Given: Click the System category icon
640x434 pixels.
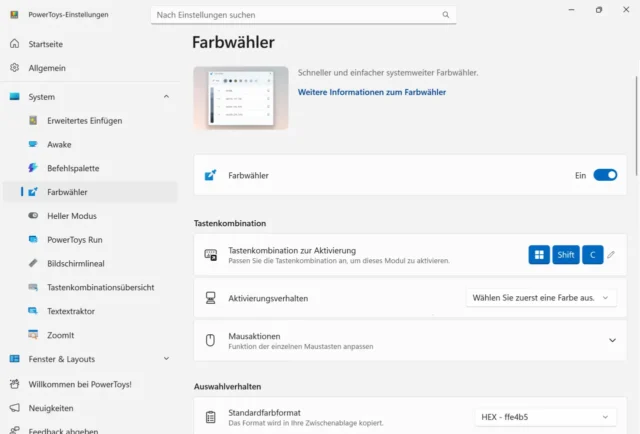Looking at the screenshot, I should coord(15,97).
